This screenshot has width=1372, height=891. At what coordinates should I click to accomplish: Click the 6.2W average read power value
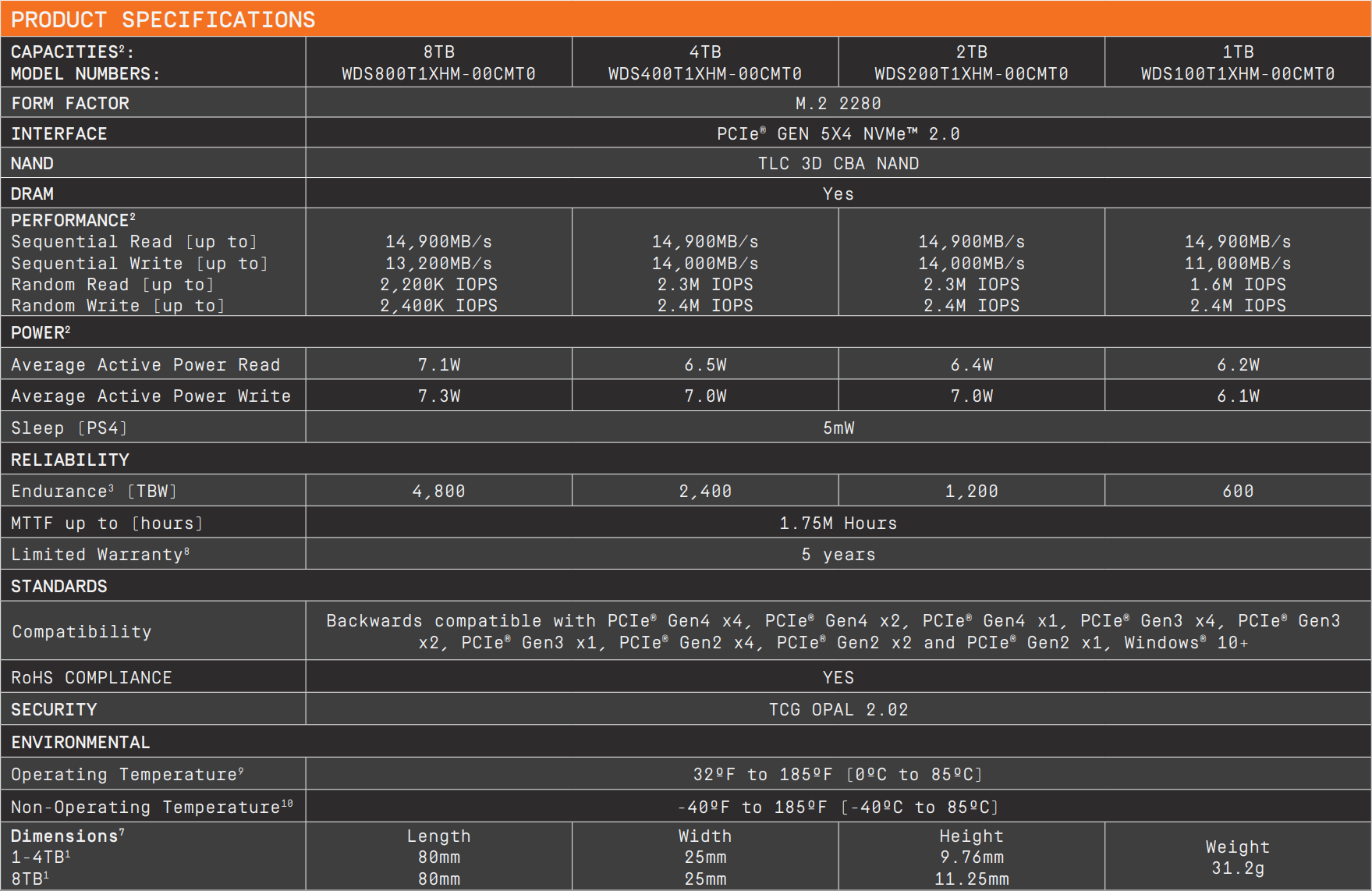pyautogui.click(x=1238, y=364)
